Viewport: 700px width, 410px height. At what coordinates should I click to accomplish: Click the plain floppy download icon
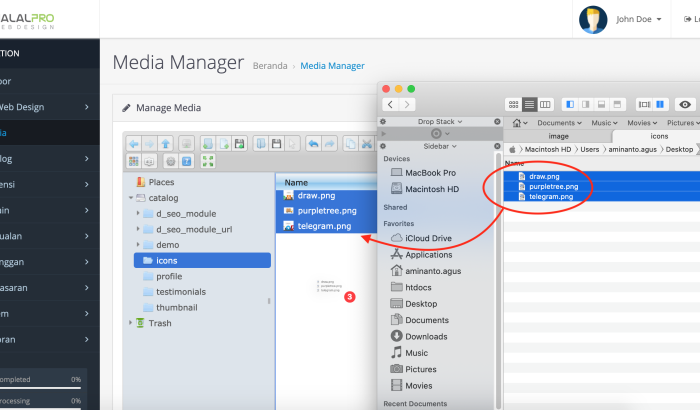[277, 144]
